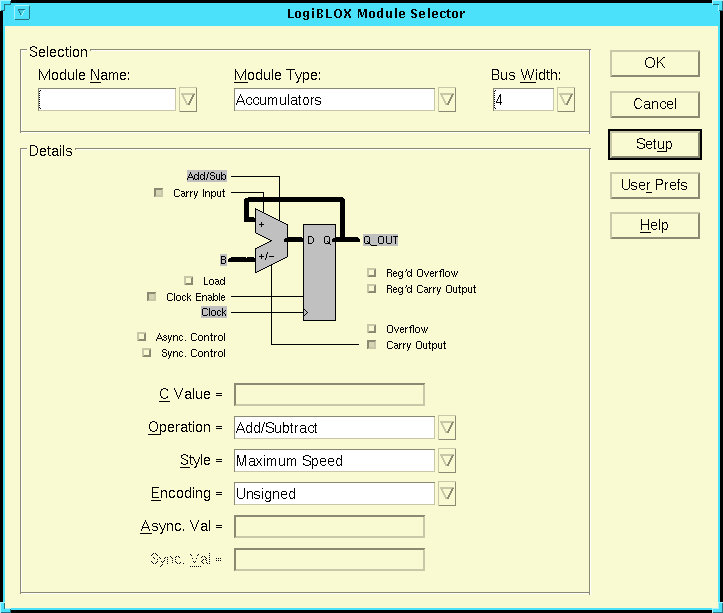
Task: Select the Add/Sub pin label
Action: (207, 176)
